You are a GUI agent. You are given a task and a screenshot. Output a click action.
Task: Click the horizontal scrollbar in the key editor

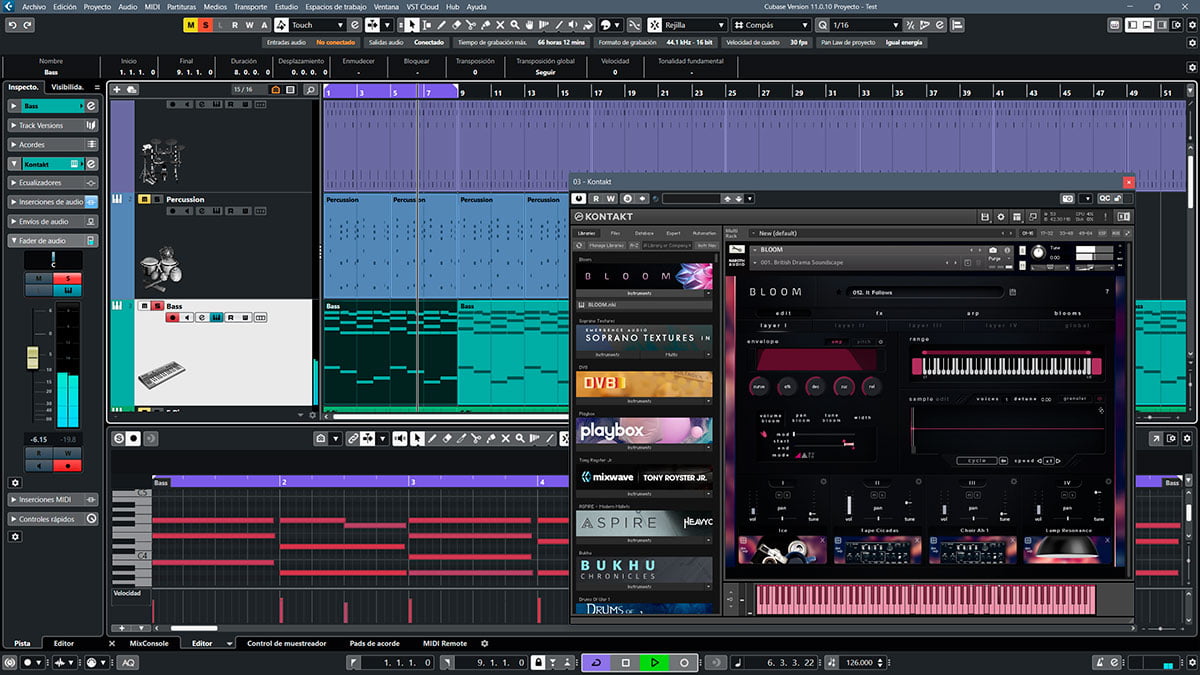tap(195, 628)
